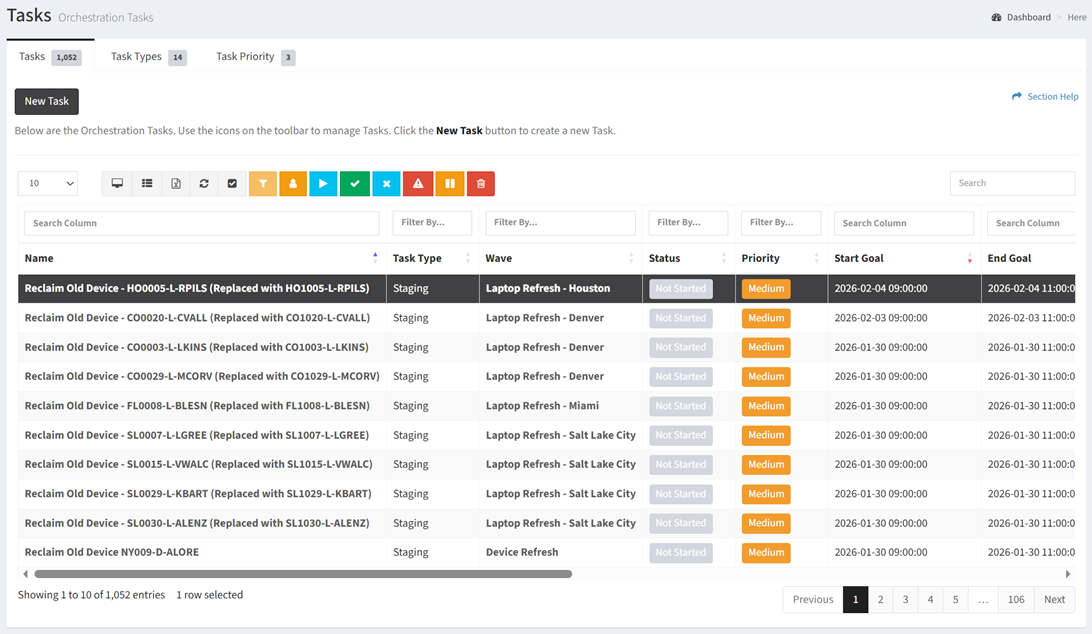Screen dimensions: 1092x634
Task: Sort by Start Goal column header
Action: click(x=859, y=258)
